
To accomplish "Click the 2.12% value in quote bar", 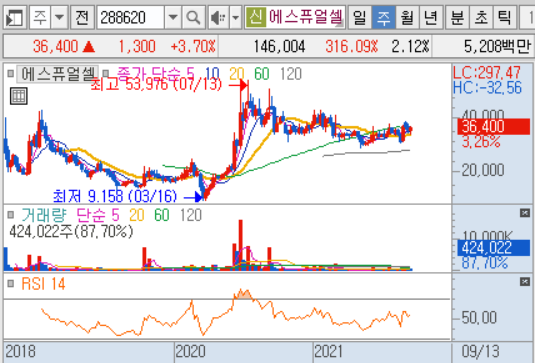I will (x=410, y=46).
